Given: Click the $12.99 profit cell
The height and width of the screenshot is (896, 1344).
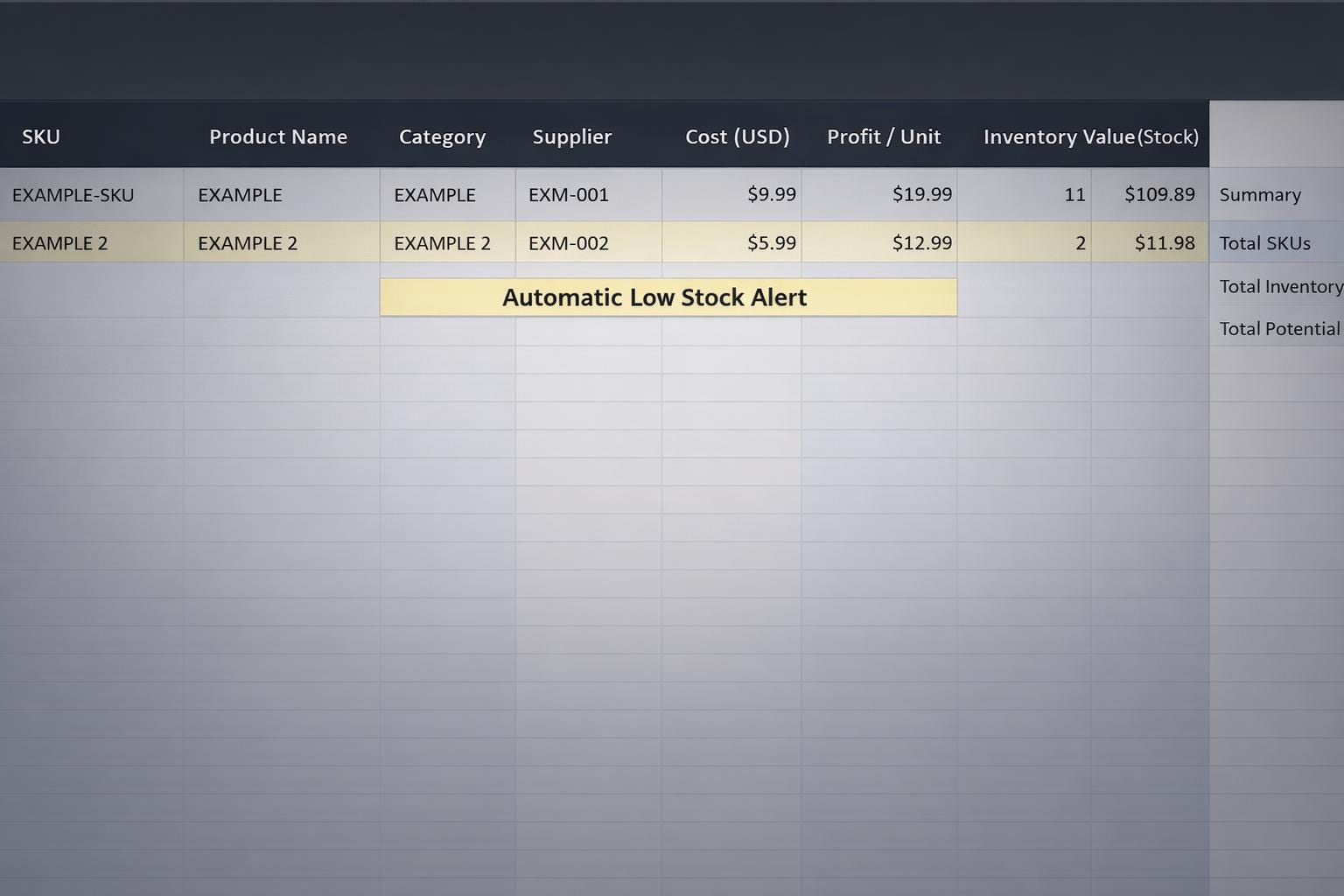Looking at the screenshot, I should point(879,242).
